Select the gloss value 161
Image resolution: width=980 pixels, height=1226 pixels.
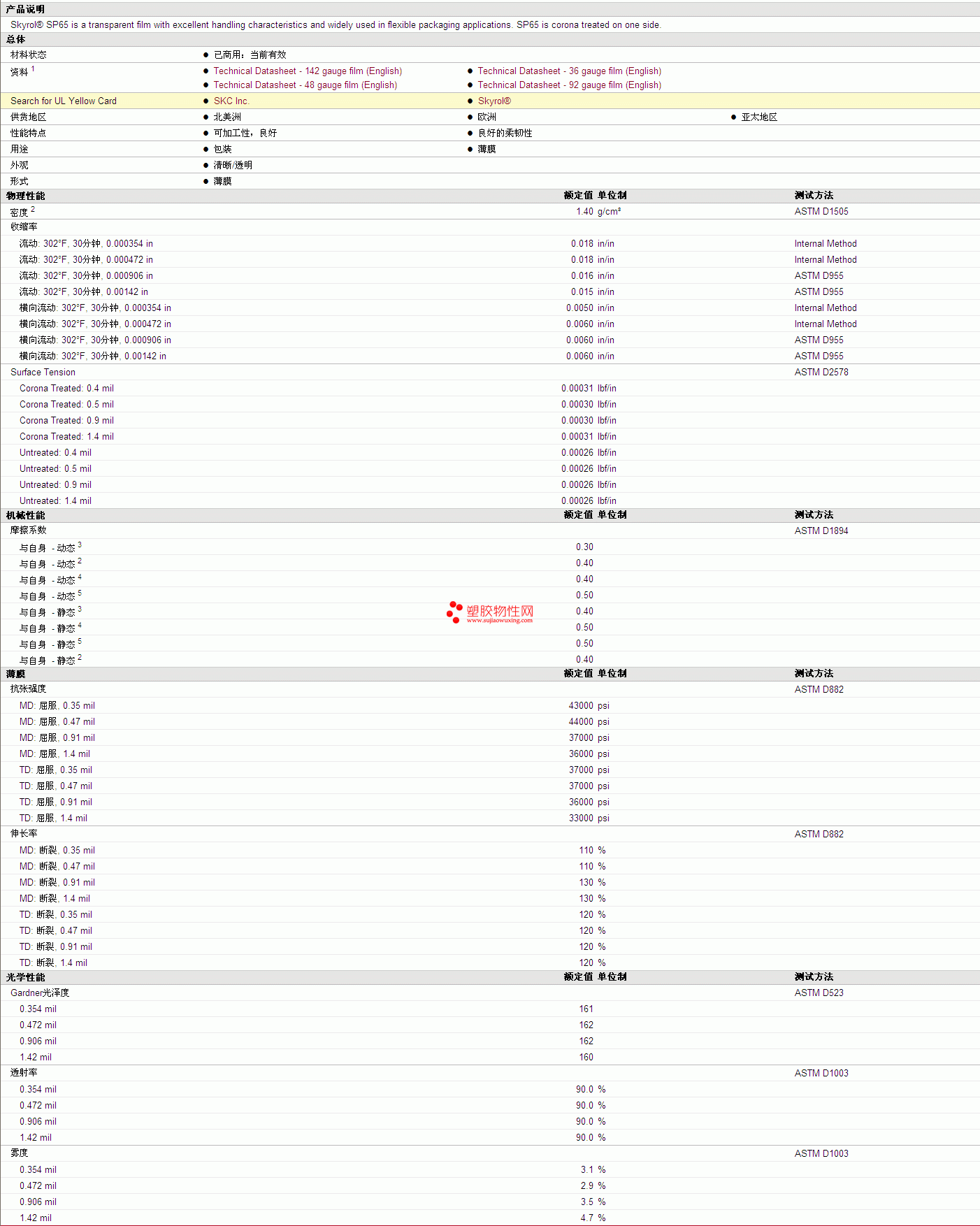pos(586,1009)
